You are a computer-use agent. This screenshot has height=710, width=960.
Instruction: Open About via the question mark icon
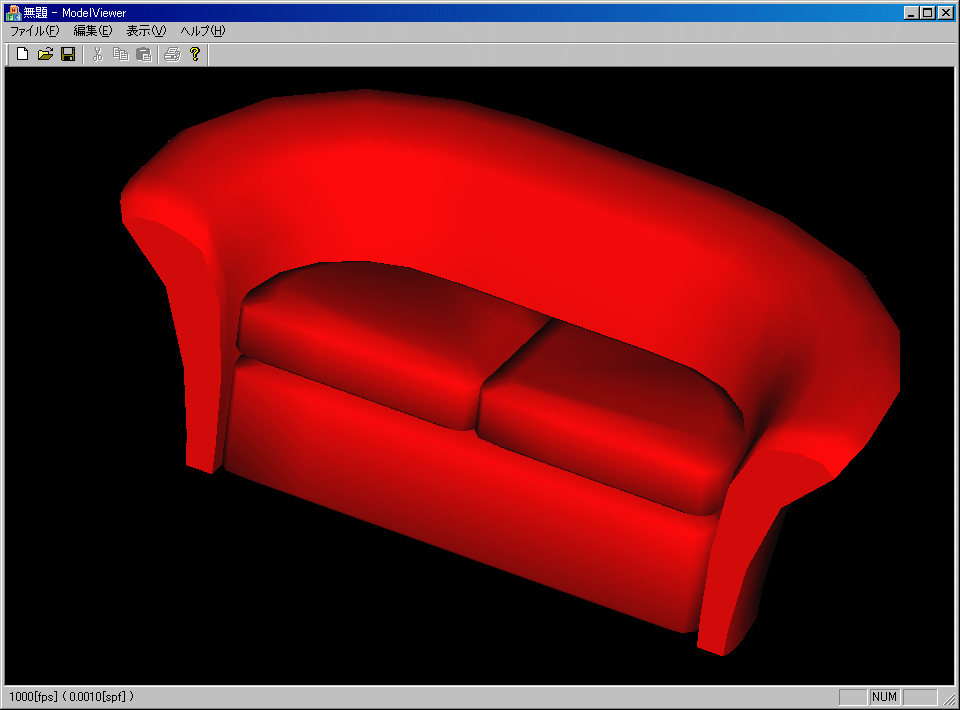pos(195,54)
